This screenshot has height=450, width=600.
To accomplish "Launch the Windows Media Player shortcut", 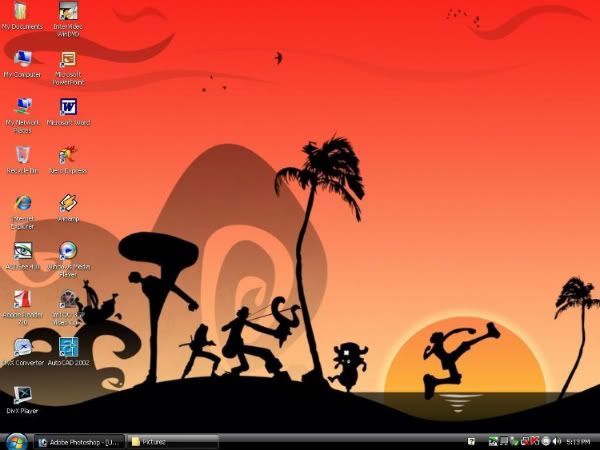I will [x=68, y=260].
